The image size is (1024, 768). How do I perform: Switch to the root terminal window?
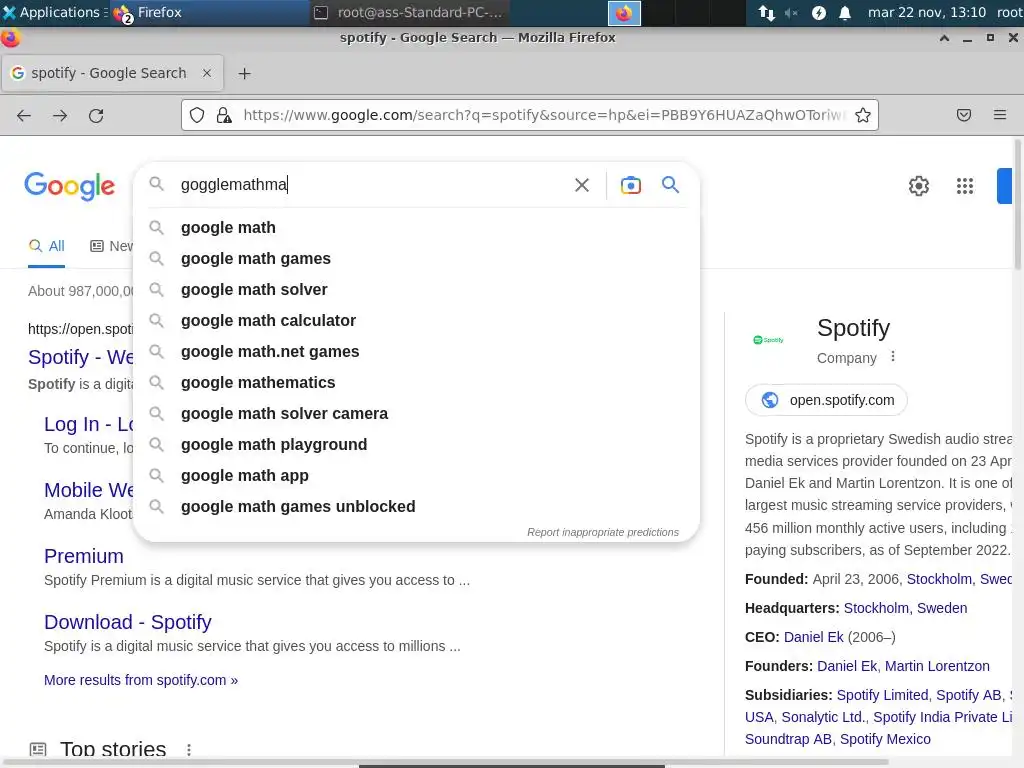pos(409,12)
